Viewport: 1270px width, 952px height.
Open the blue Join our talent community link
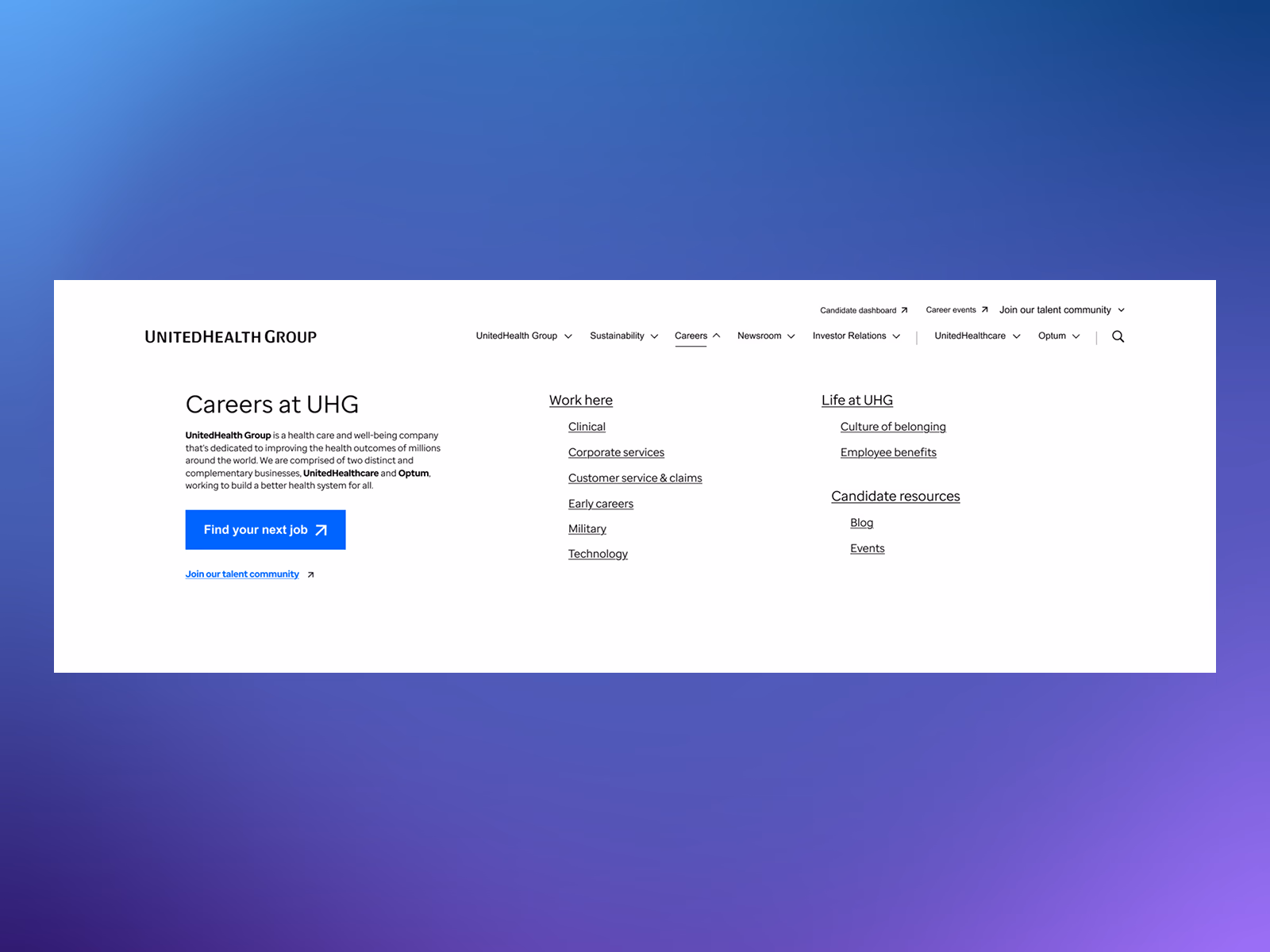pyautogui.click(x=242, y=574)
